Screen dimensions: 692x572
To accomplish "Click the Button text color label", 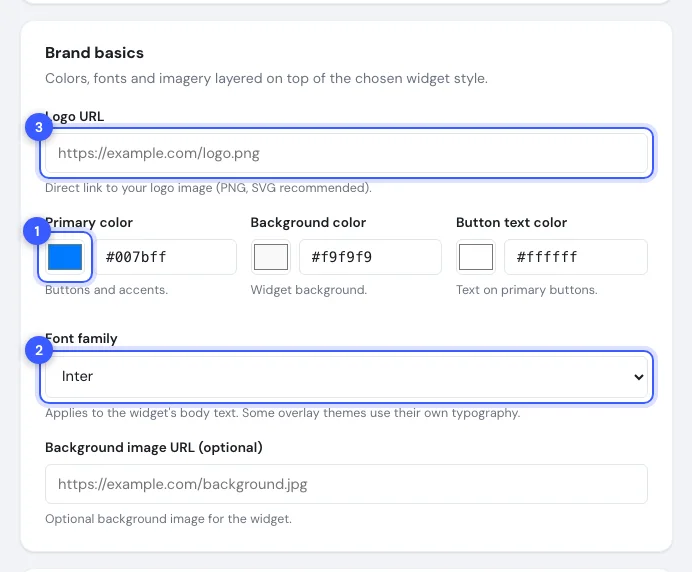I will coord(511,222).
